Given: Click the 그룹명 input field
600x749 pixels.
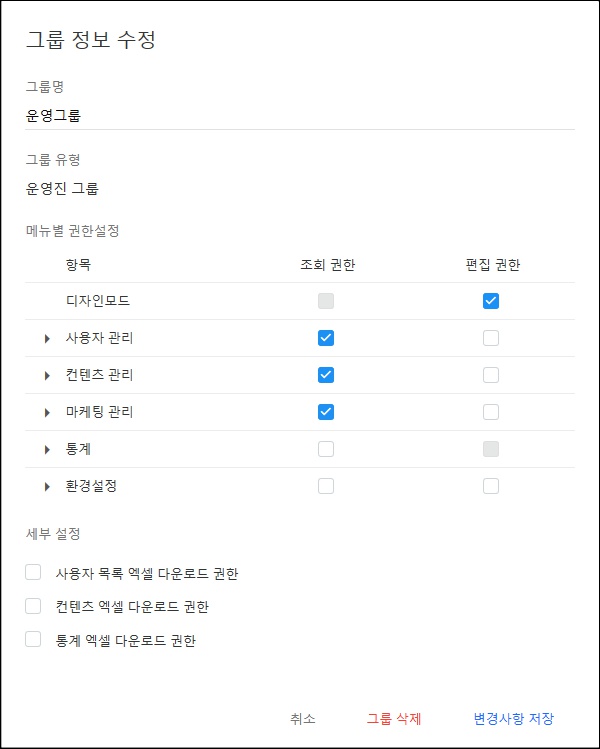Looking at the screenshot, I should pos(300,115).
